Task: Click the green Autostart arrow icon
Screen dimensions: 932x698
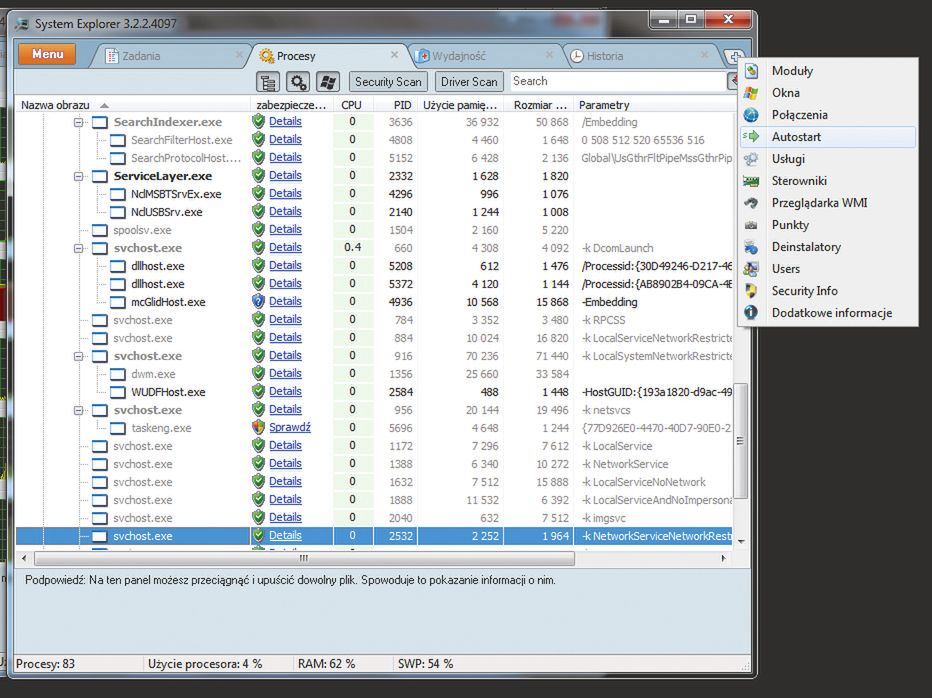Action: tap(751, 137)
